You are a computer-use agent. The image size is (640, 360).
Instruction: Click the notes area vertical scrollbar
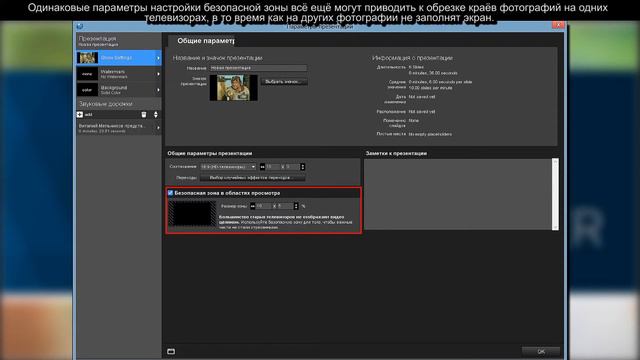555,194
